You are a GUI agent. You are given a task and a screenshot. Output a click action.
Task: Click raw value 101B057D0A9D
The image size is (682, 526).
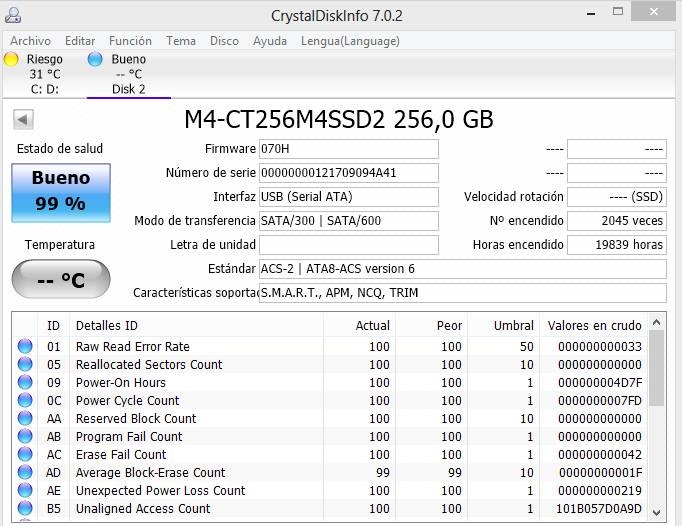[599, 508]
